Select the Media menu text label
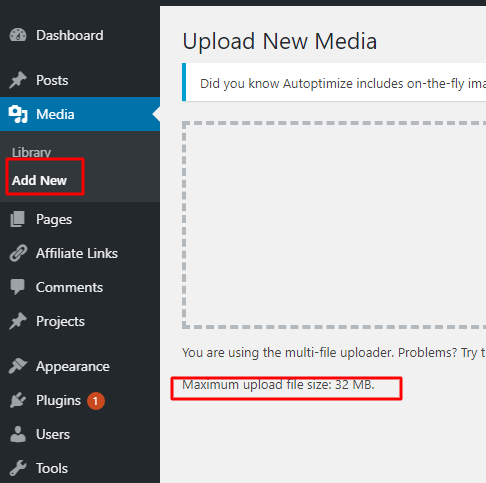The height and width of the screenshot is (483, 486). point(55,114)
